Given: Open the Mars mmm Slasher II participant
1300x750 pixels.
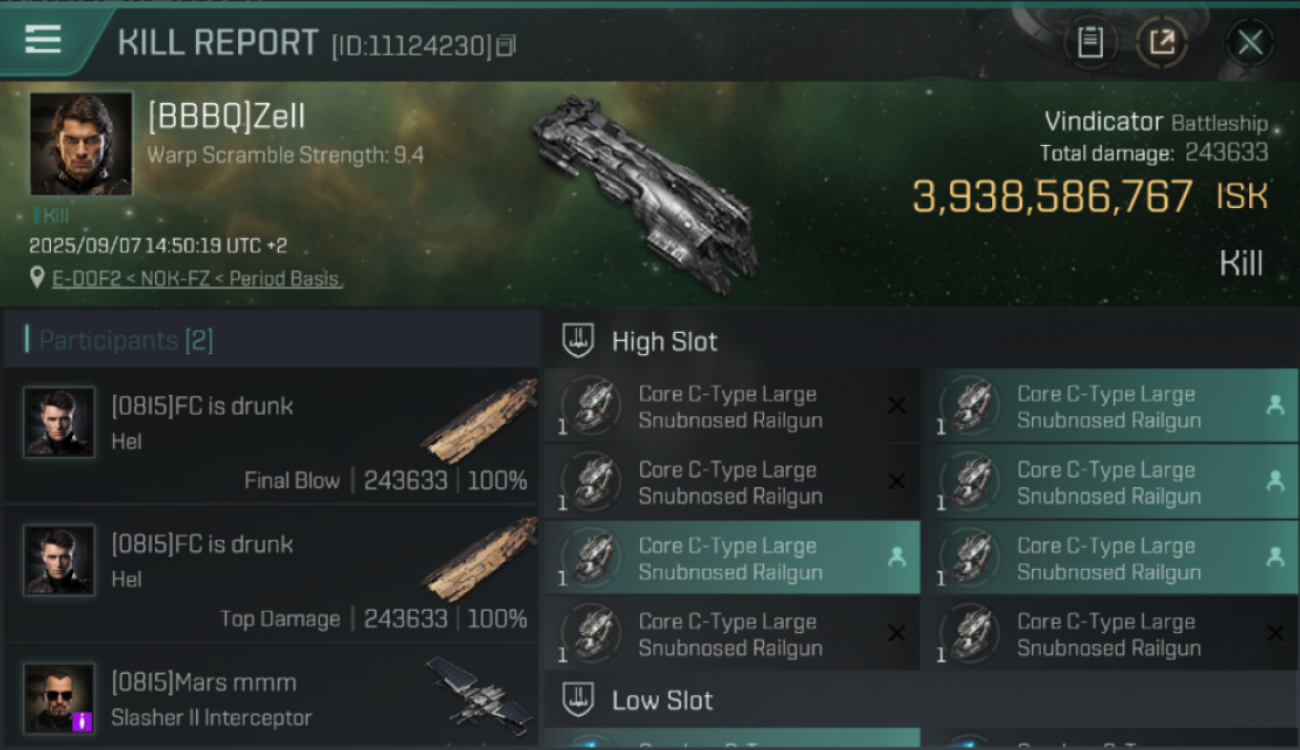Looking at the screenshot, I should pyautogui.click(x=270, y=698).
